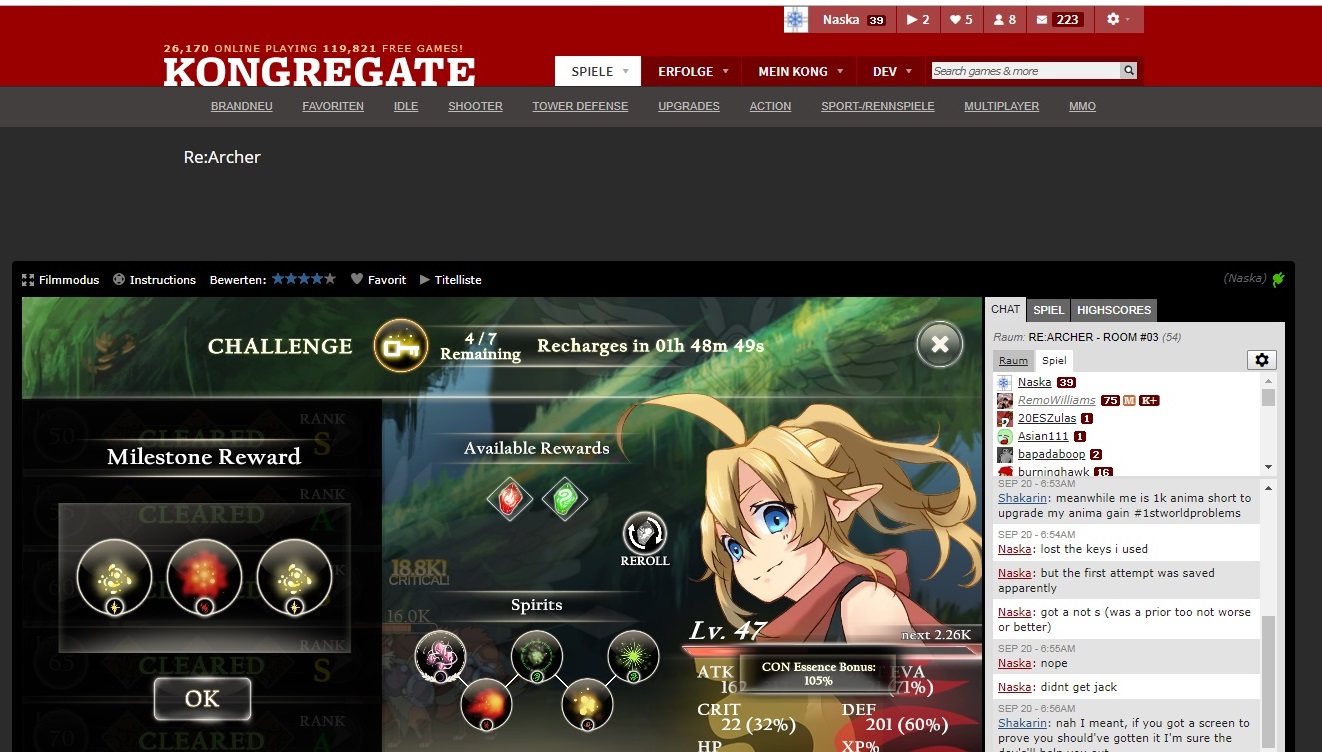Select the green question mark reward gem
The width and height of the screenshot is (1322, 752).
click(x=565, y=499)
